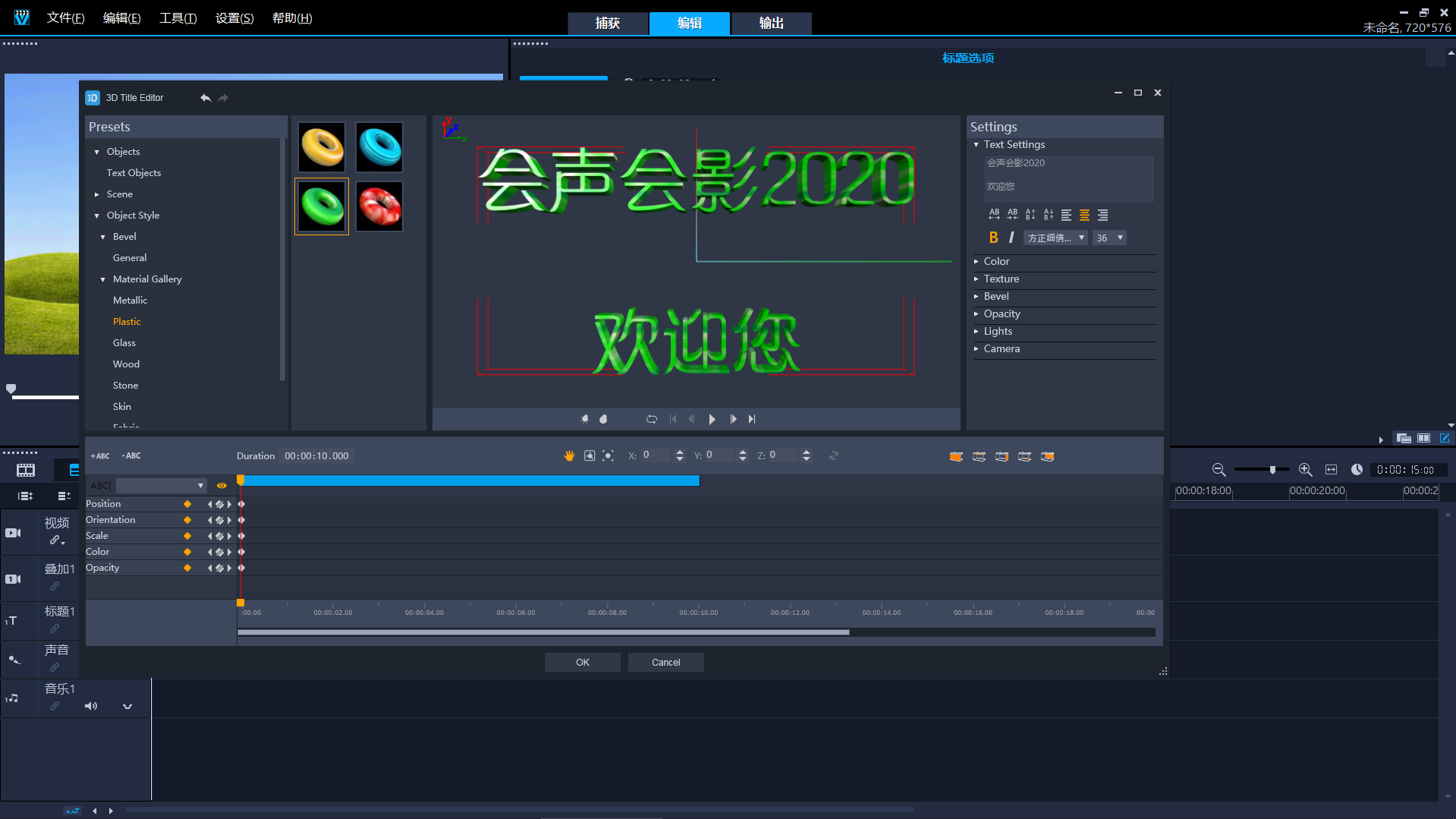The width and height of the screenshot is (1456, 819).
Task: Switch to the 捕获 tab
Action: pyautogui.click(x=608, y=23)
